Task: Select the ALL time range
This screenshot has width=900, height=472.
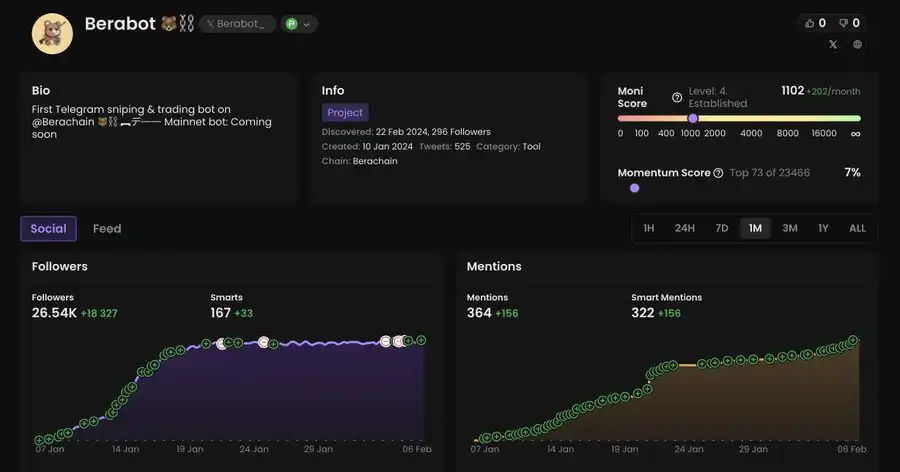Action: [857, 228]
